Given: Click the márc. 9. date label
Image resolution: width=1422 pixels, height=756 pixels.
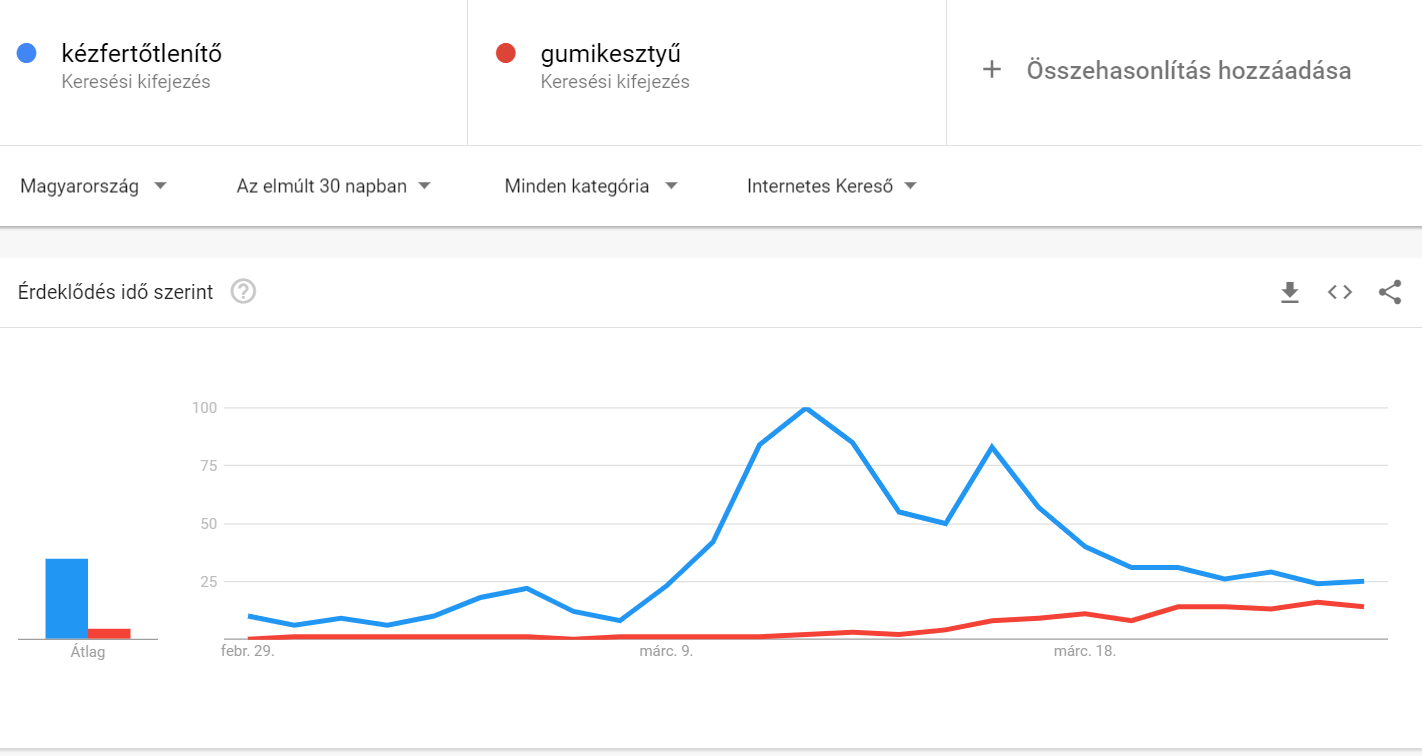Looking at the screenshot, I should [x=666, y=652].
